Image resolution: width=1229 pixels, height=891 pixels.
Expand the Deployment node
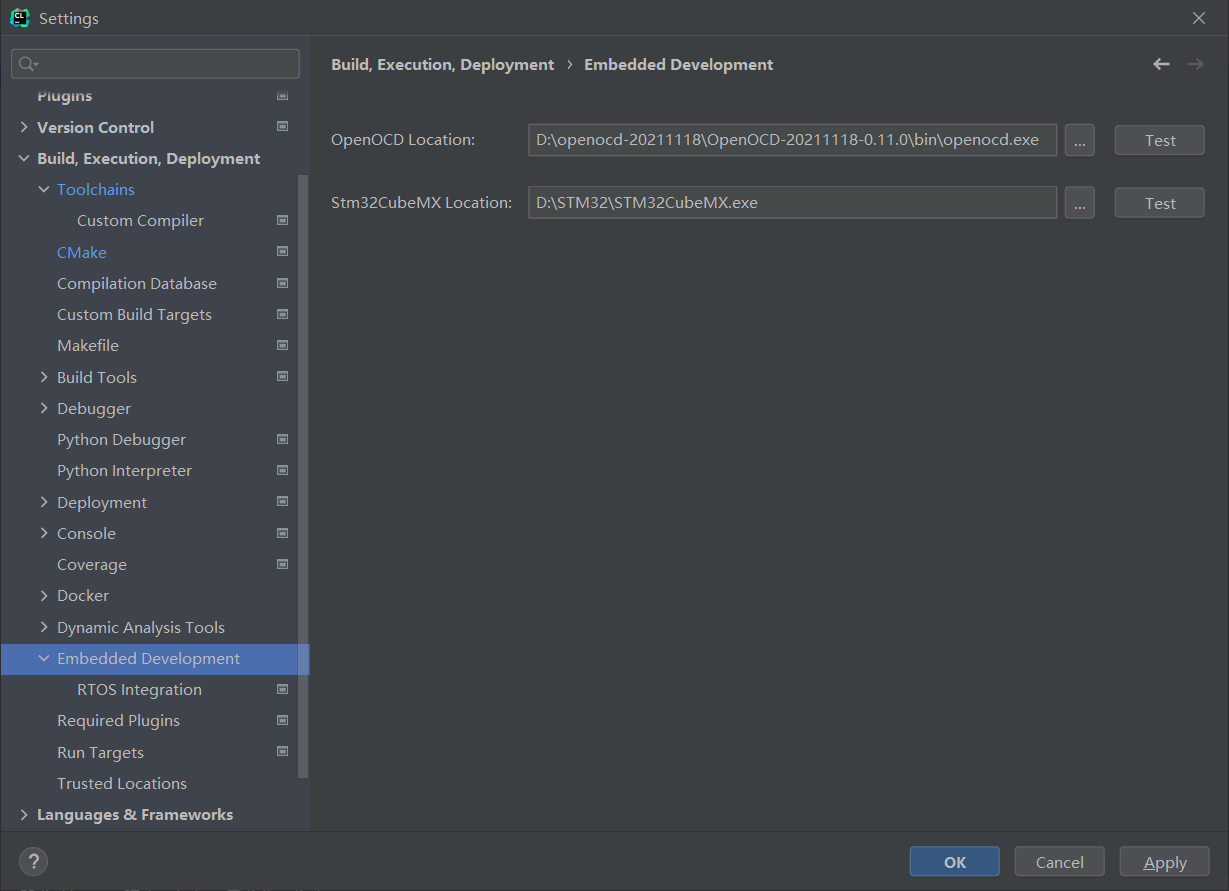(x=44, y=502)
